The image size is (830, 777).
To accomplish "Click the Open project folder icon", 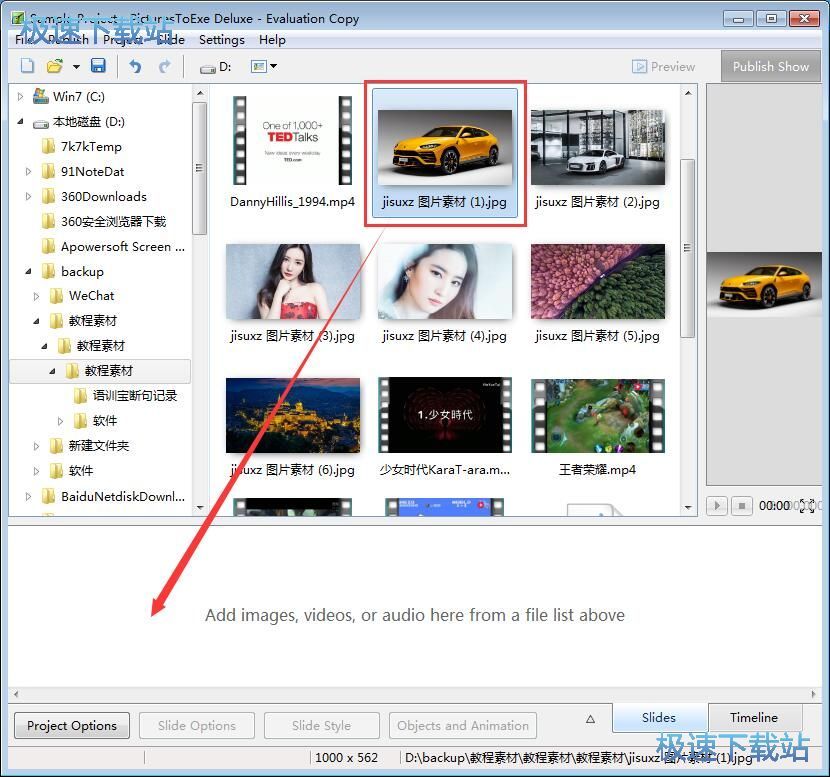I will pyautogui.click(x=55, y=66).
